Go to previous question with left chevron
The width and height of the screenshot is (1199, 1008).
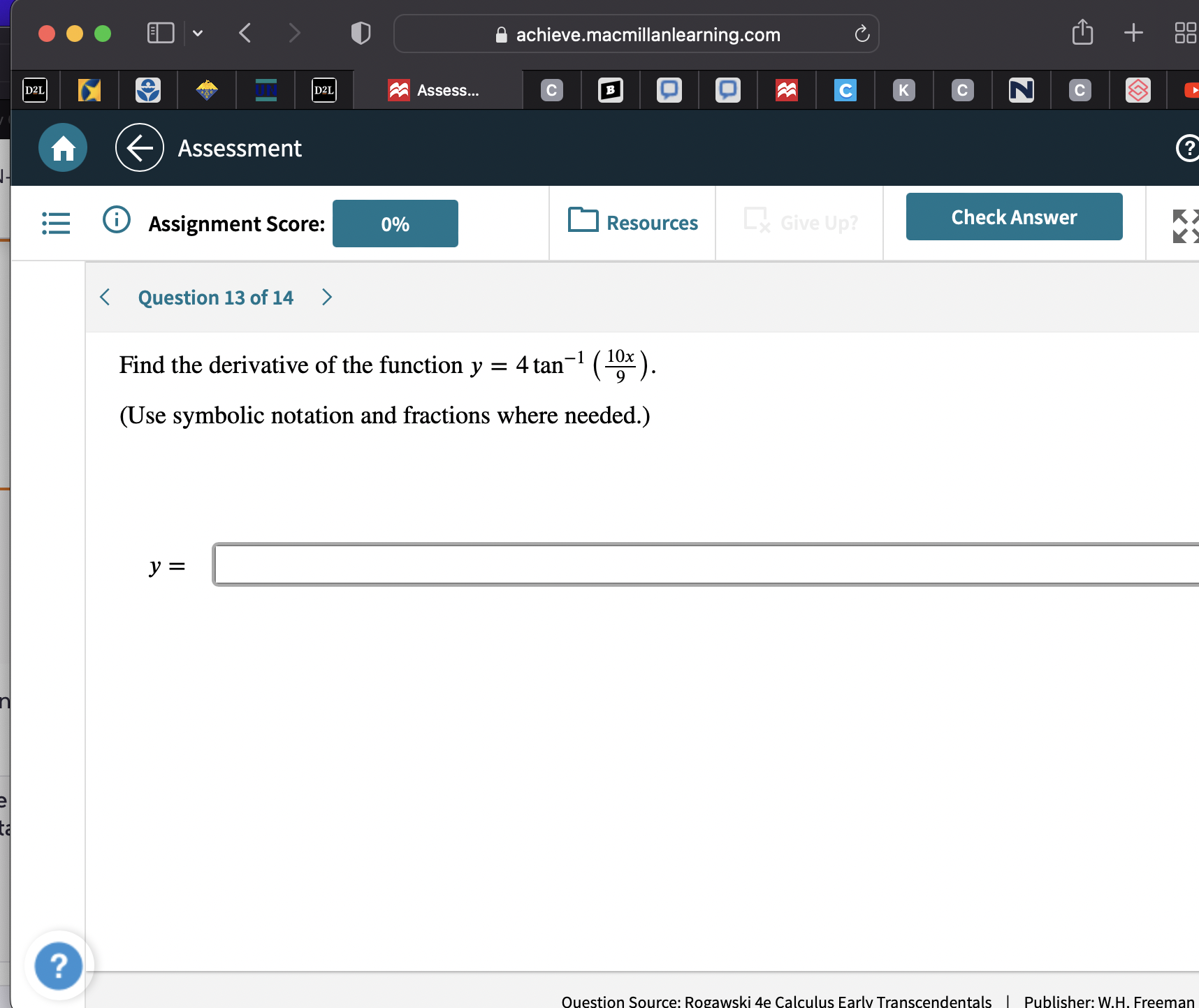point(105,297)
